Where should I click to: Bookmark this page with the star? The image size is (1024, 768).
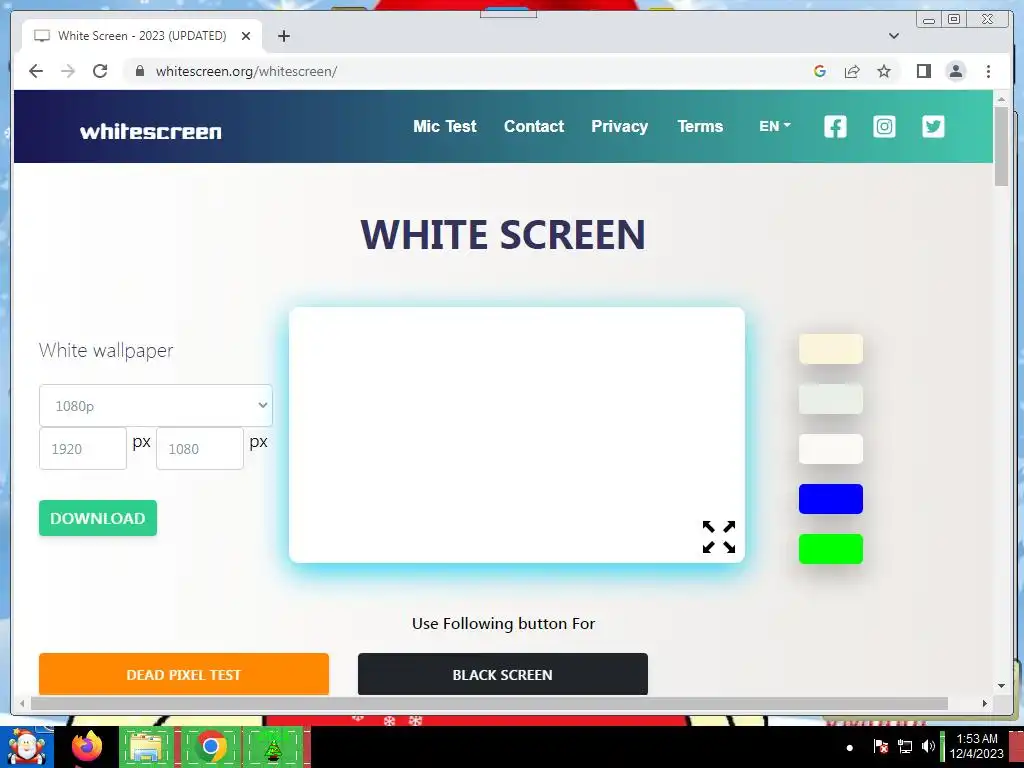(884, 71)
